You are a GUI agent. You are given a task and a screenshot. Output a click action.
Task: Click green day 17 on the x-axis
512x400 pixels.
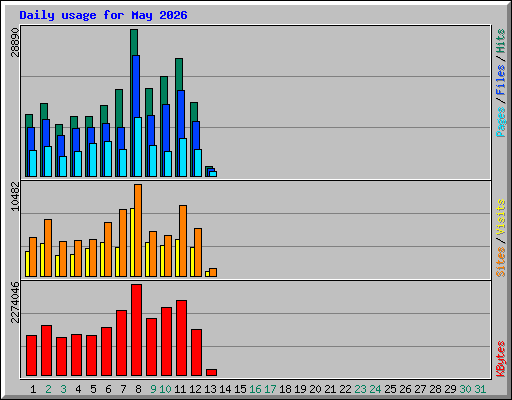click(270, 389)
